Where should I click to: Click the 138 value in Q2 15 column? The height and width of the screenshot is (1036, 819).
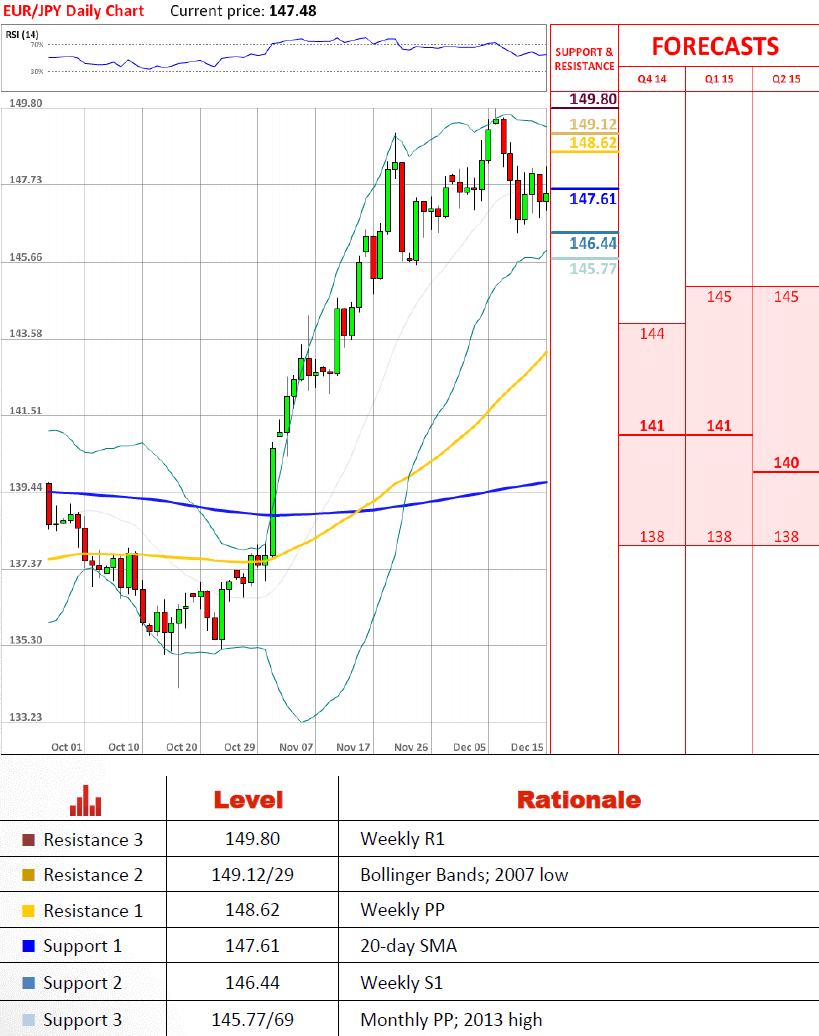click(786, 536)
